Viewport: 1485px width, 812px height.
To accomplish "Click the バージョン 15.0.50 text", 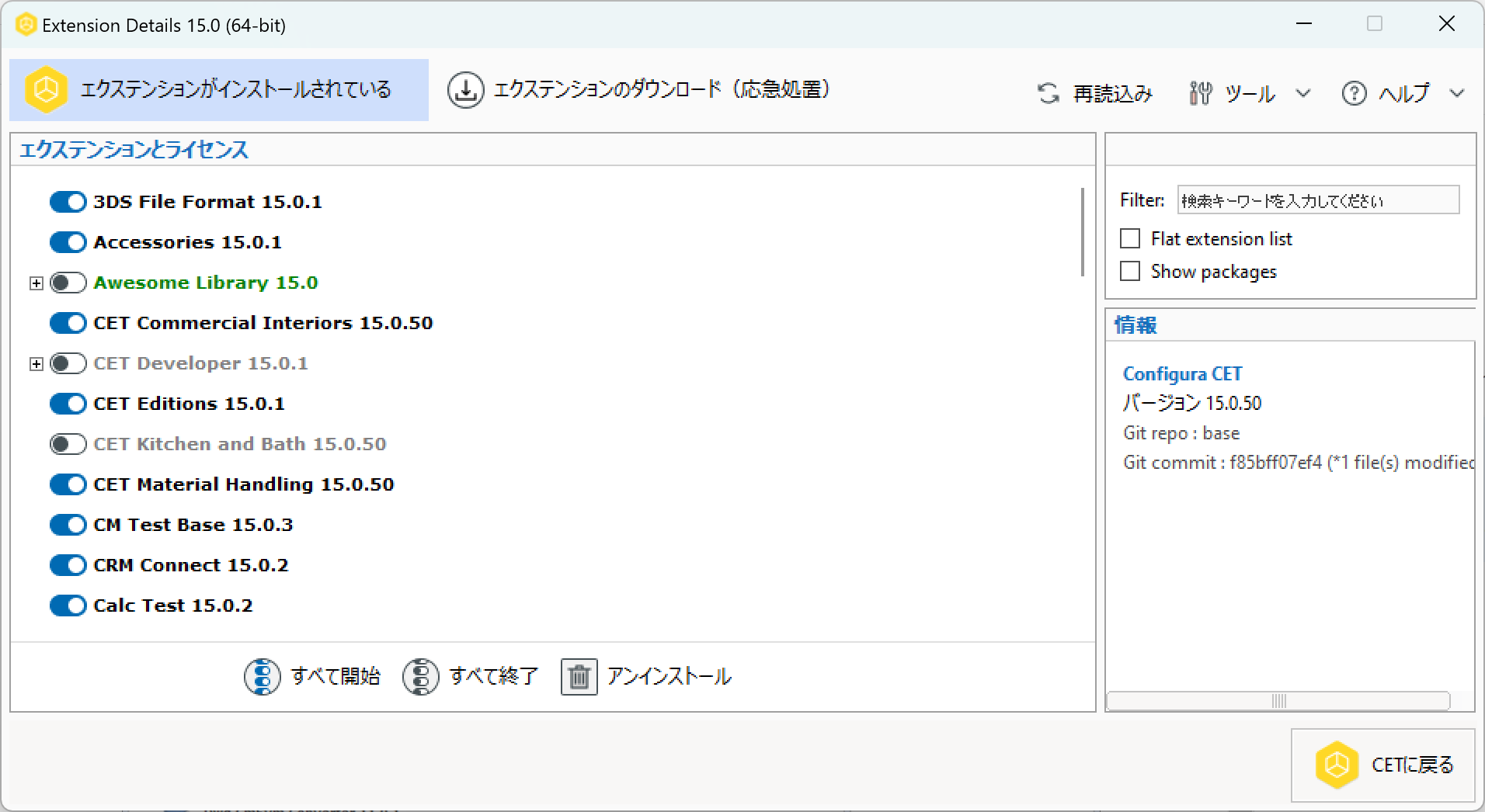I will pyautogui.click(x=1192, y=403).
